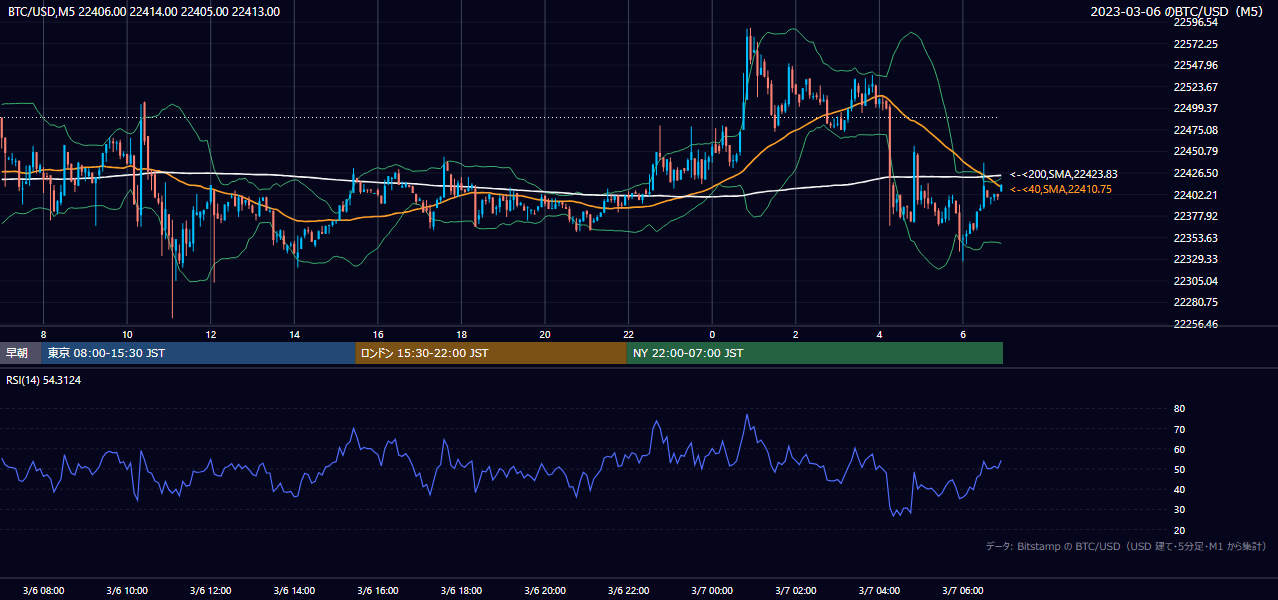Click the hour 14 label under price chart

[294, 334]
